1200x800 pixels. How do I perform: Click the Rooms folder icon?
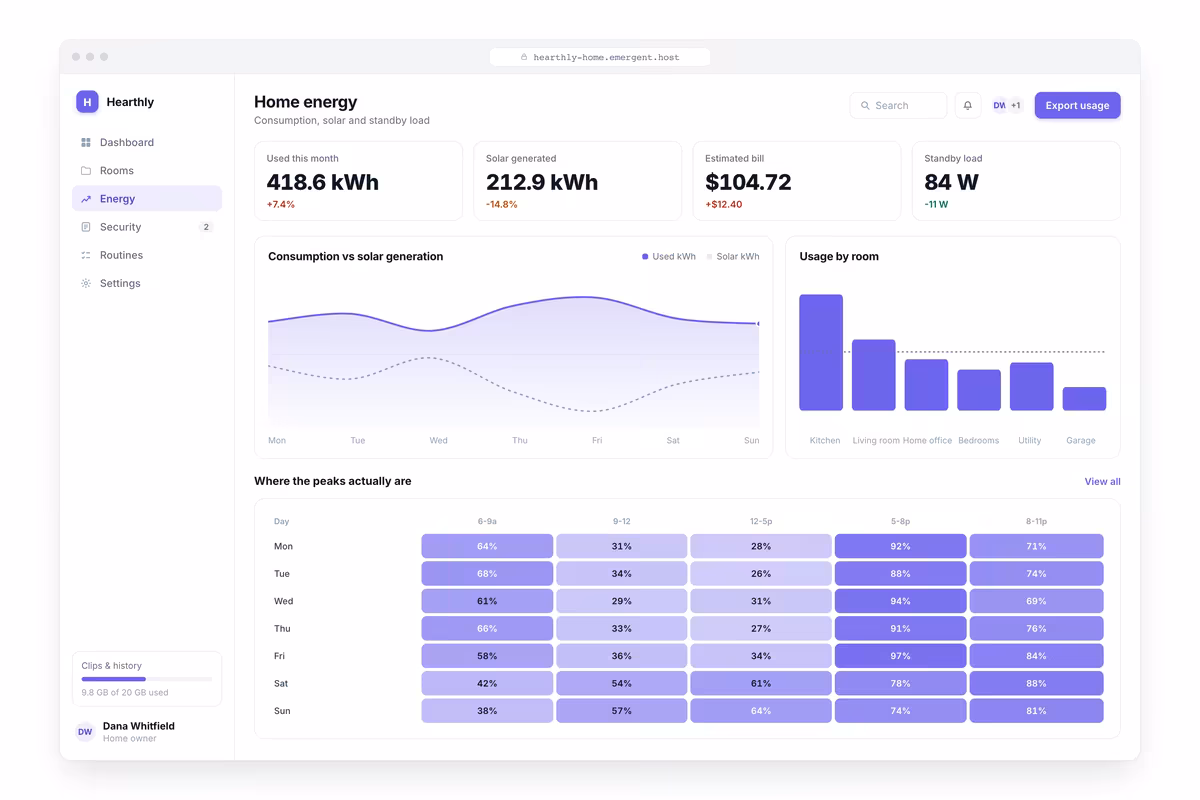[x=86, y=170]
